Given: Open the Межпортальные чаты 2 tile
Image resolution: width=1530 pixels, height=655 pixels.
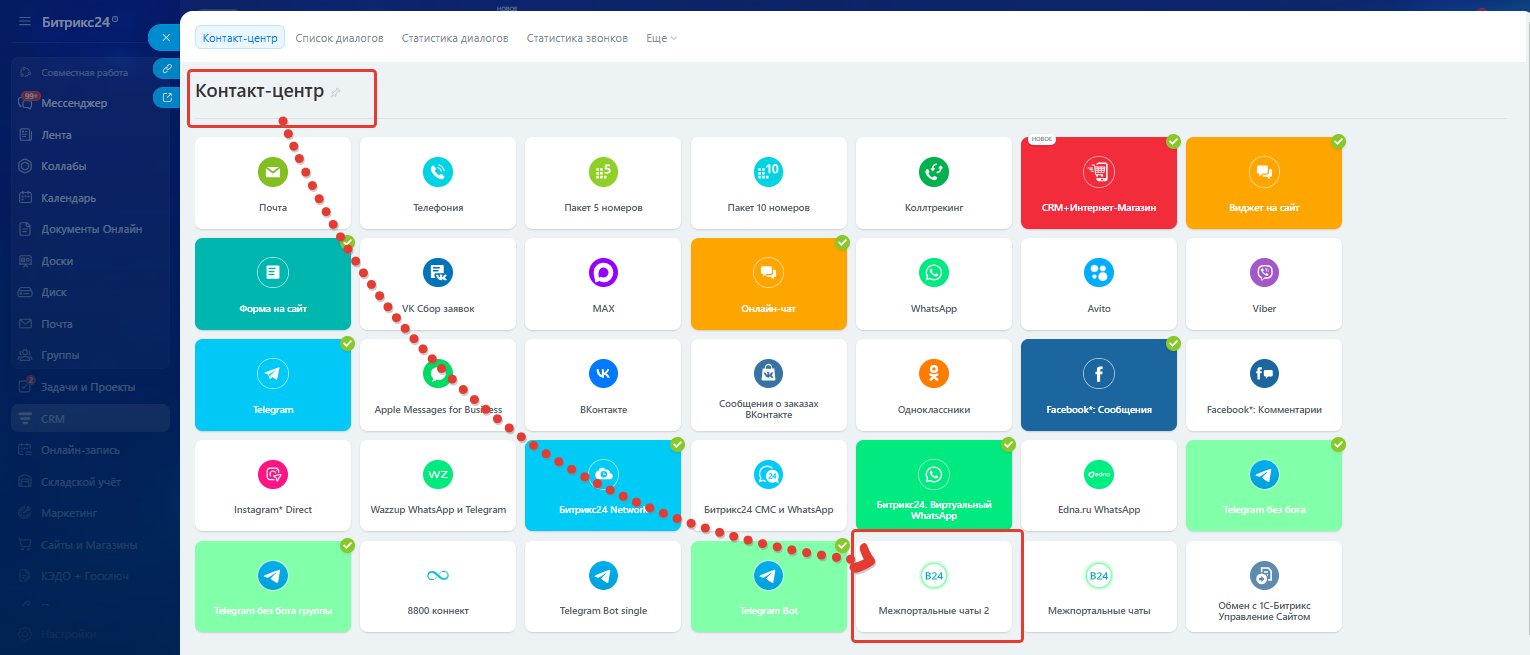Looking at the screenshot, I should click(x=934, y=586).
